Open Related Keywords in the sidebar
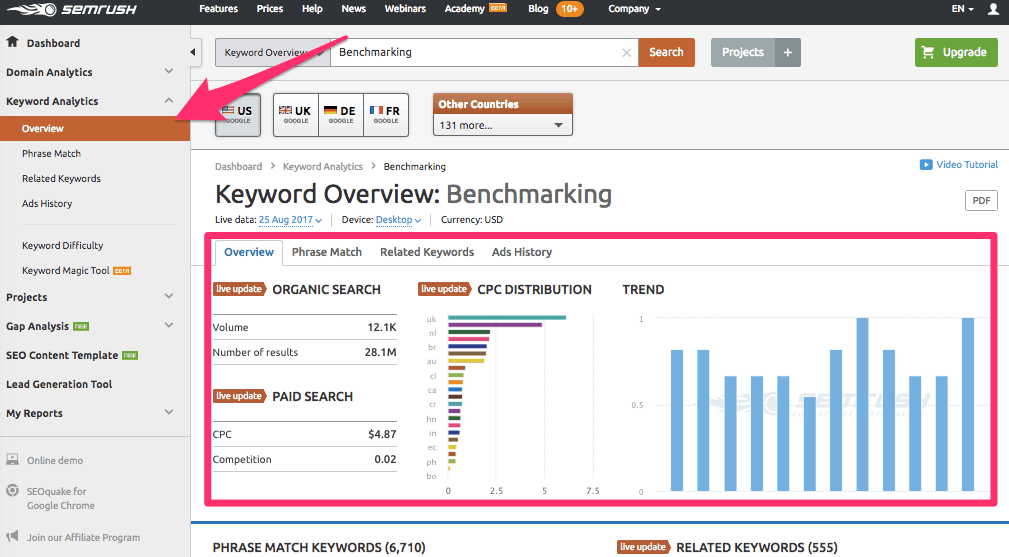 (61, 179)
